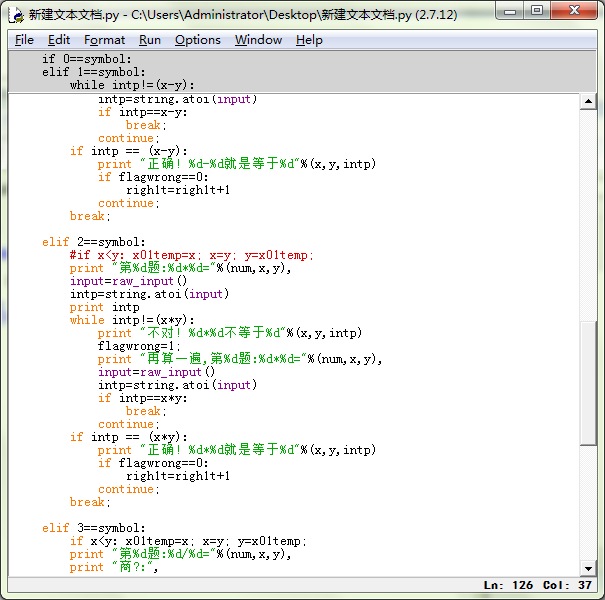Click the 'print intp' line

pos(105,307)
